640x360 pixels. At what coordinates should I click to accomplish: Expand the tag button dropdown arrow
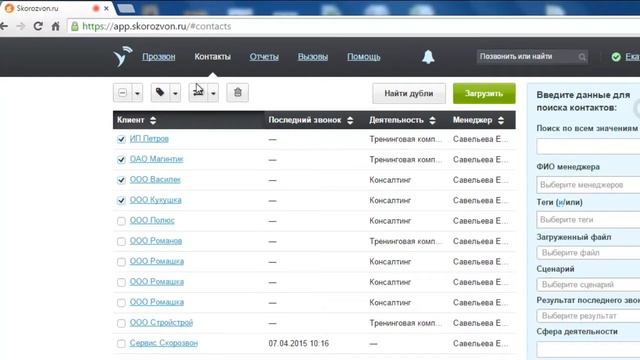(x=175, y=93)
